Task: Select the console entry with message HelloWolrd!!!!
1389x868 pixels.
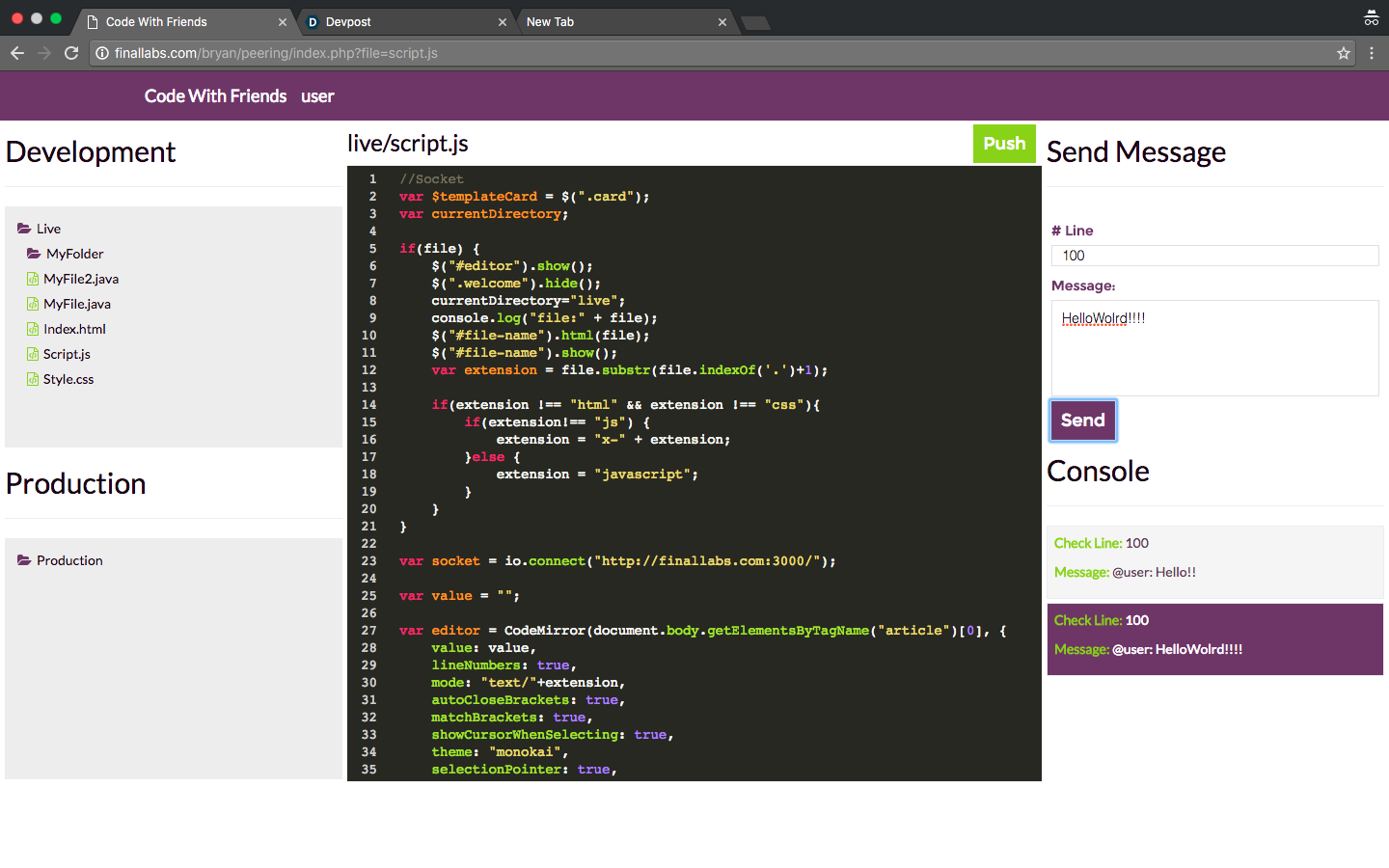Action: tap(1215, 639)
